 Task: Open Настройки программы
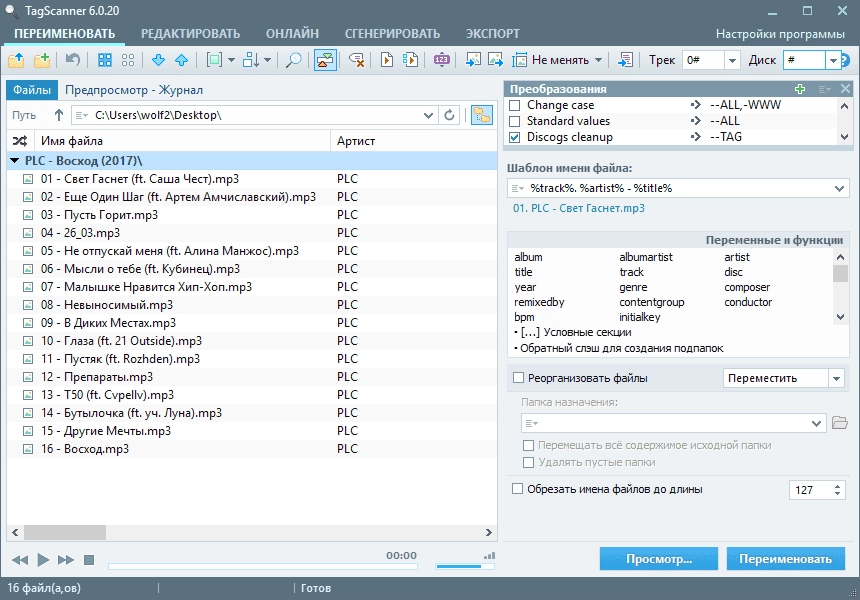point(780,34)
